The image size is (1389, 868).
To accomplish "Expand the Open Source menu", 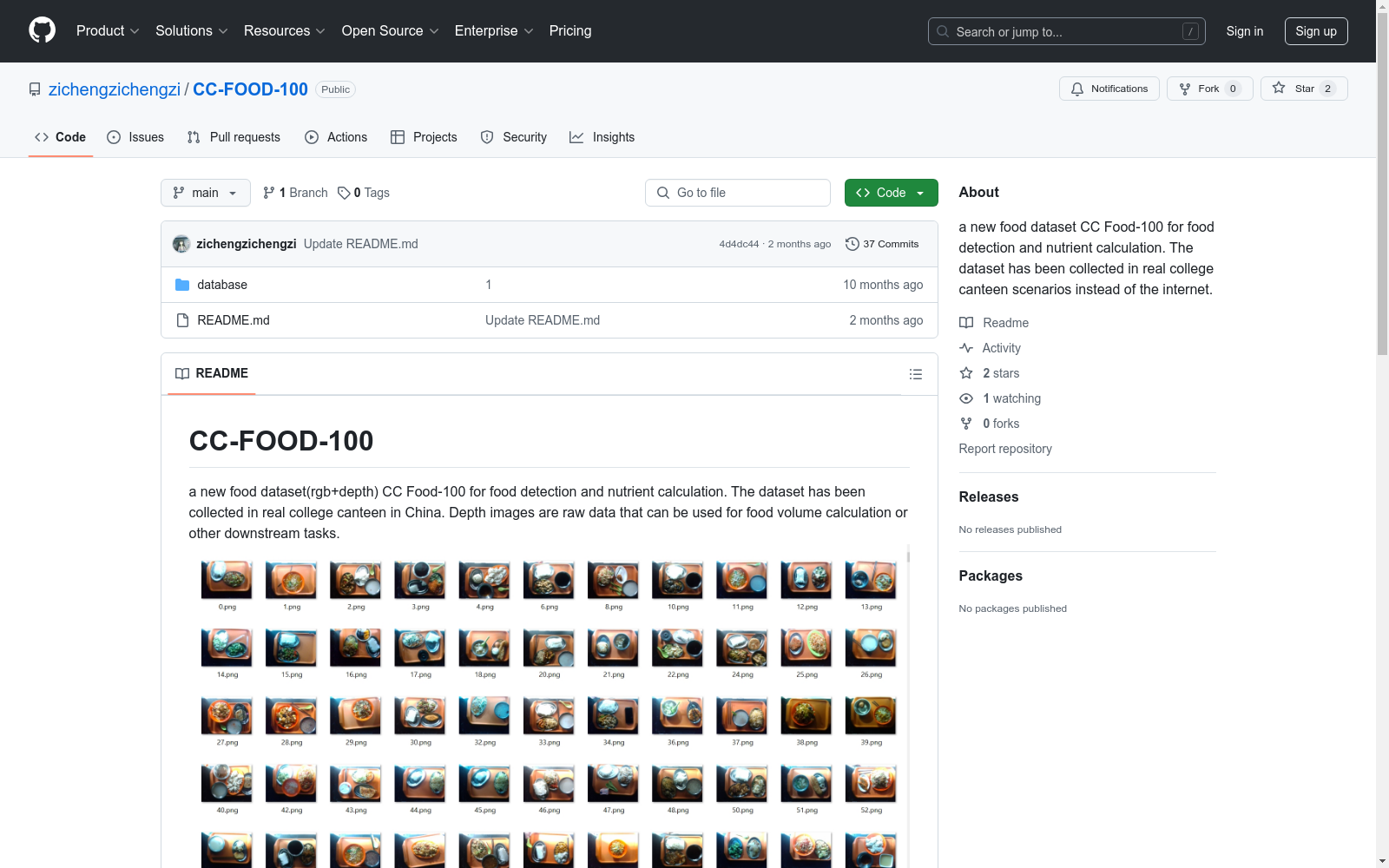I will [391, 31].
